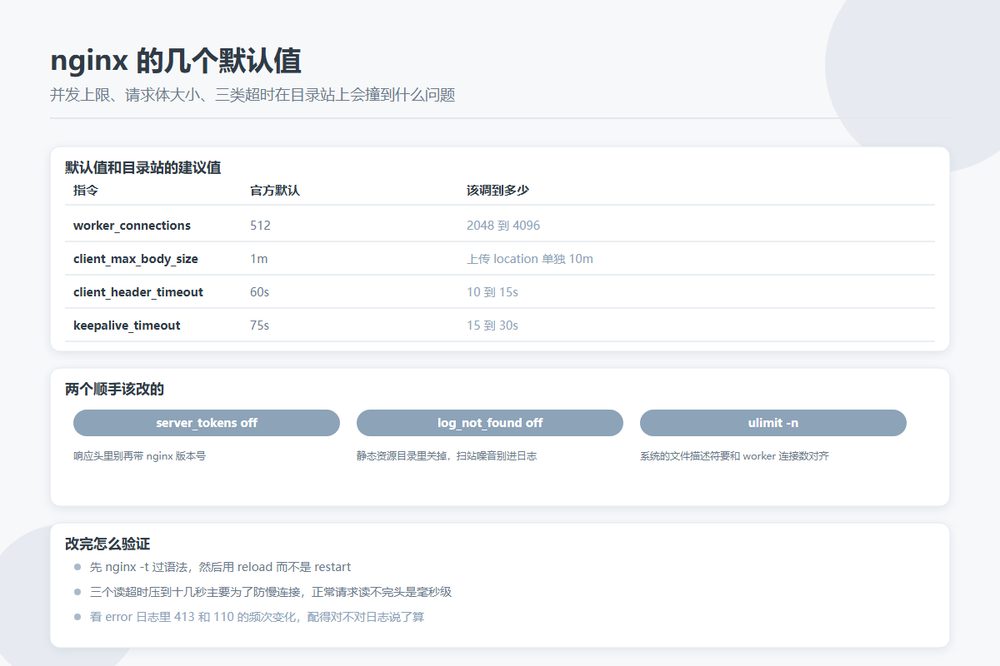Select the client_header_timeout cell
The image size is (1000, 666).
(138, 292)
